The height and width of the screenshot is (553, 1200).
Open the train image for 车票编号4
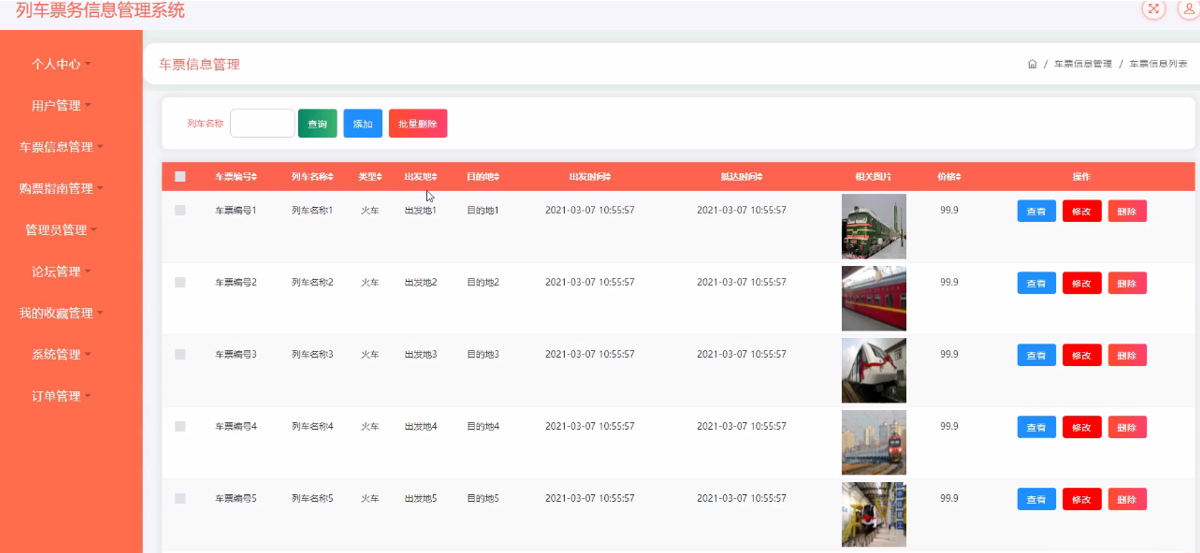tap(874, 442)
